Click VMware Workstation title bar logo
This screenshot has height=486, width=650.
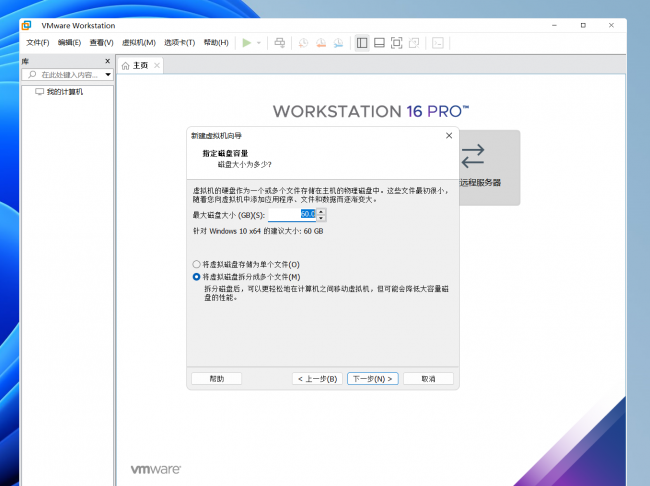click(27, 25)
